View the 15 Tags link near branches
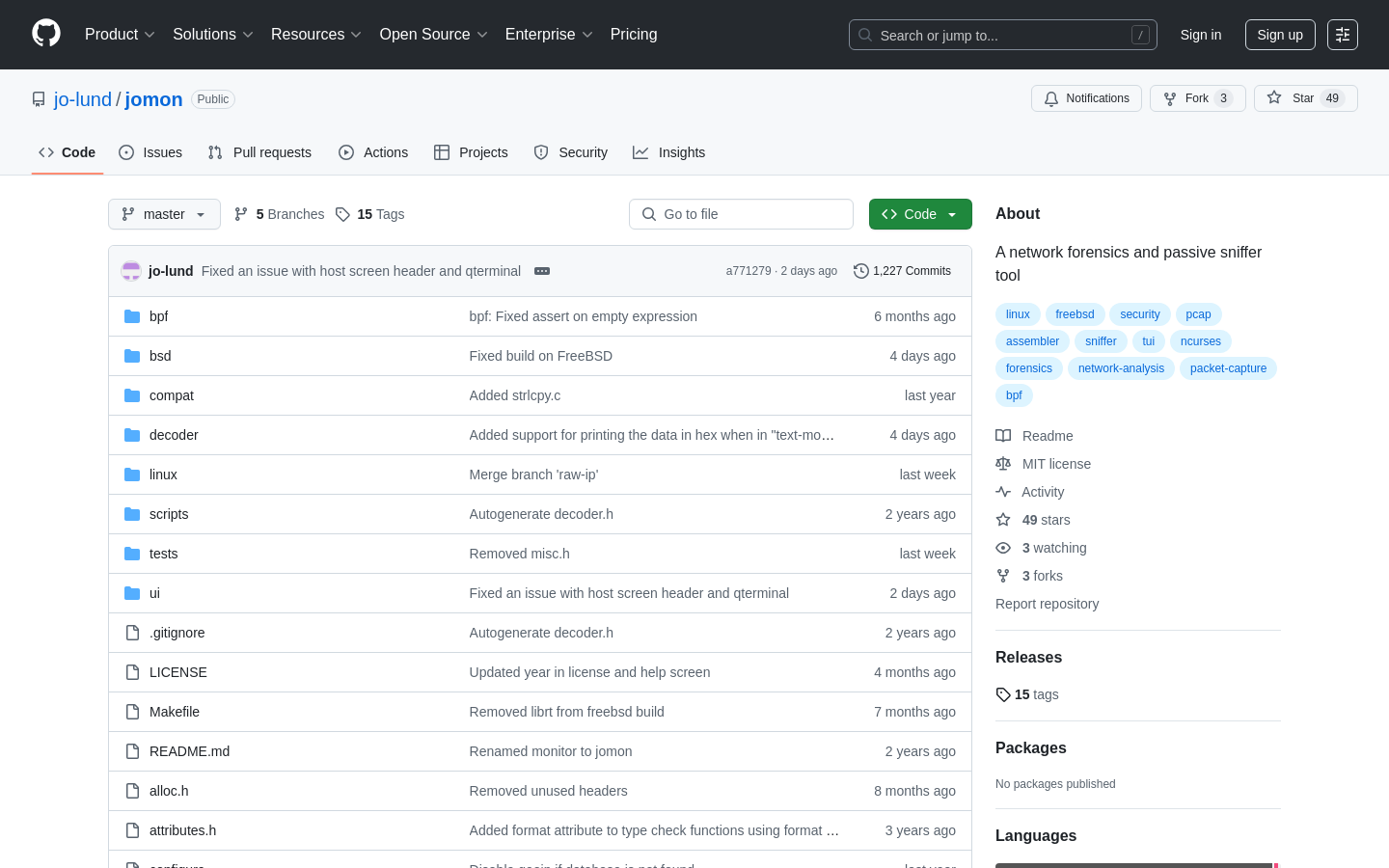This screenshot has width=1389, height=868. pos(369,214)
